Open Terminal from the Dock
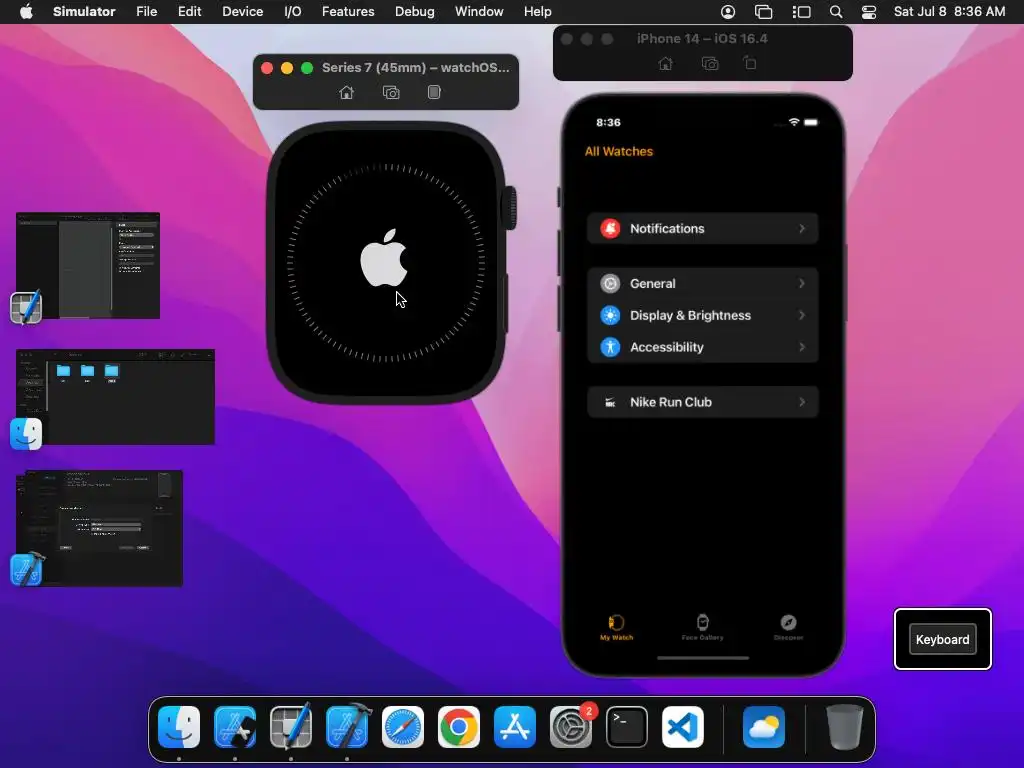Viewport: 1024px width, 768px height. [627, 727]
